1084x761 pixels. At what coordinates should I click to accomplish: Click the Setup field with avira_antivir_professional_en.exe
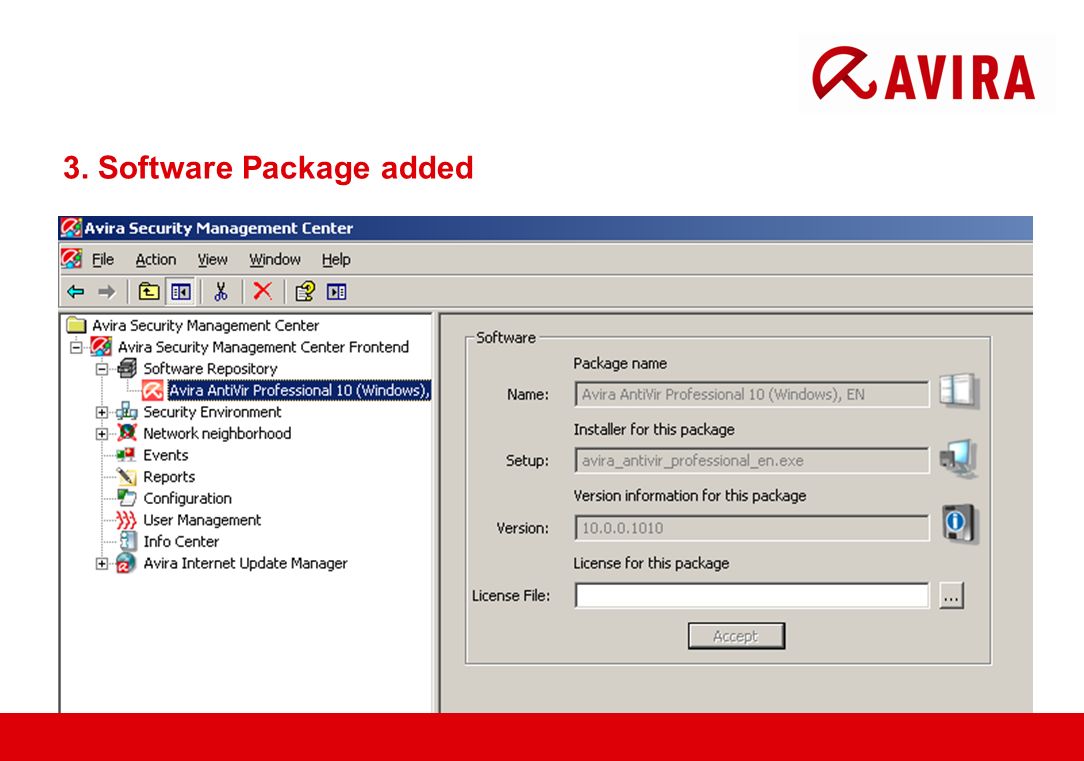751,460
